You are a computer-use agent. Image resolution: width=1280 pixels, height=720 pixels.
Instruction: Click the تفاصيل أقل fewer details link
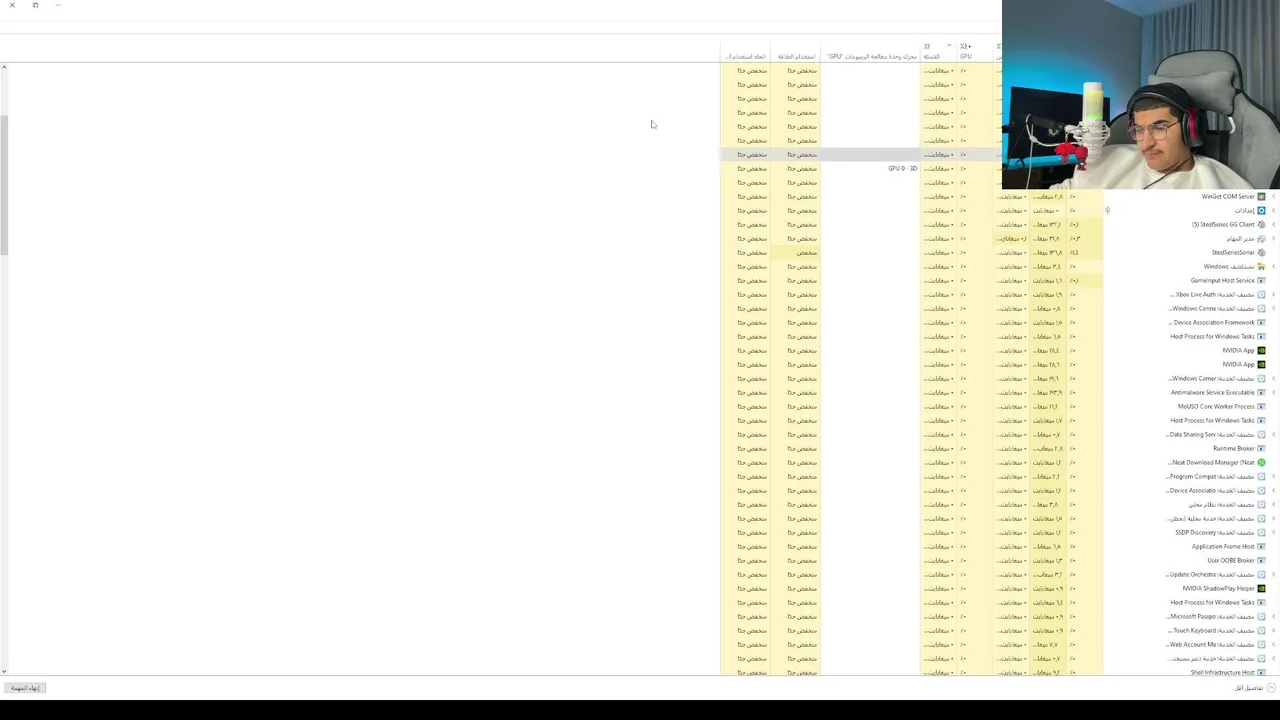pos(1248,688)
